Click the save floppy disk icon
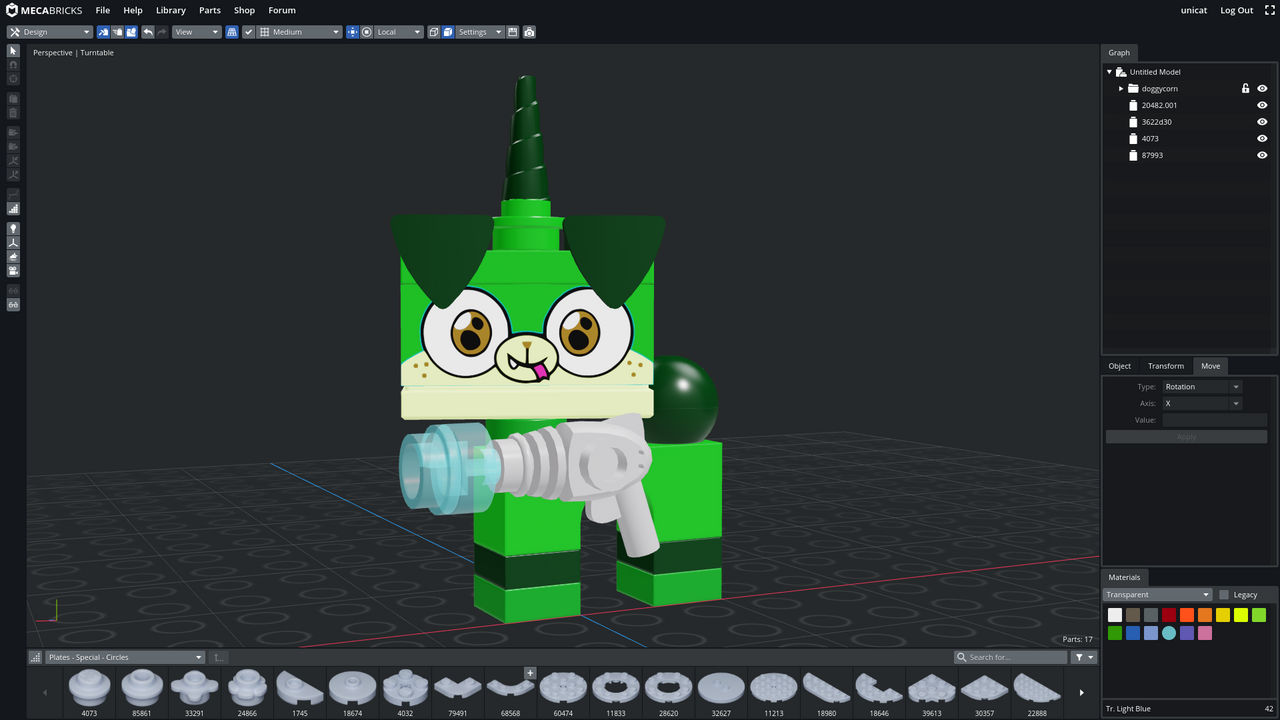 click(x=513, y=32)
